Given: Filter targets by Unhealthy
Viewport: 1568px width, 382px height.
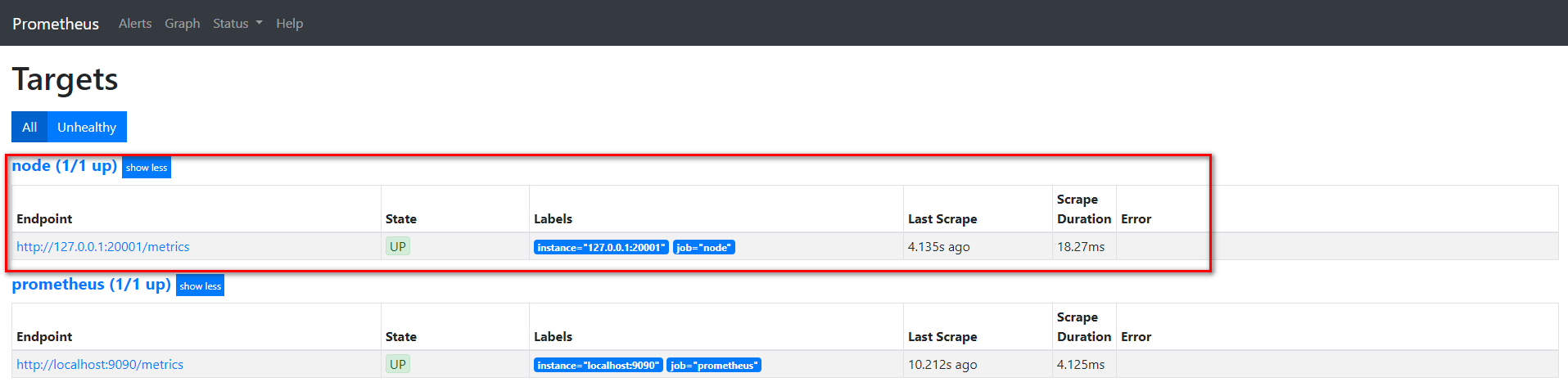Looking at the screenshot, I should tap(87, 127).
